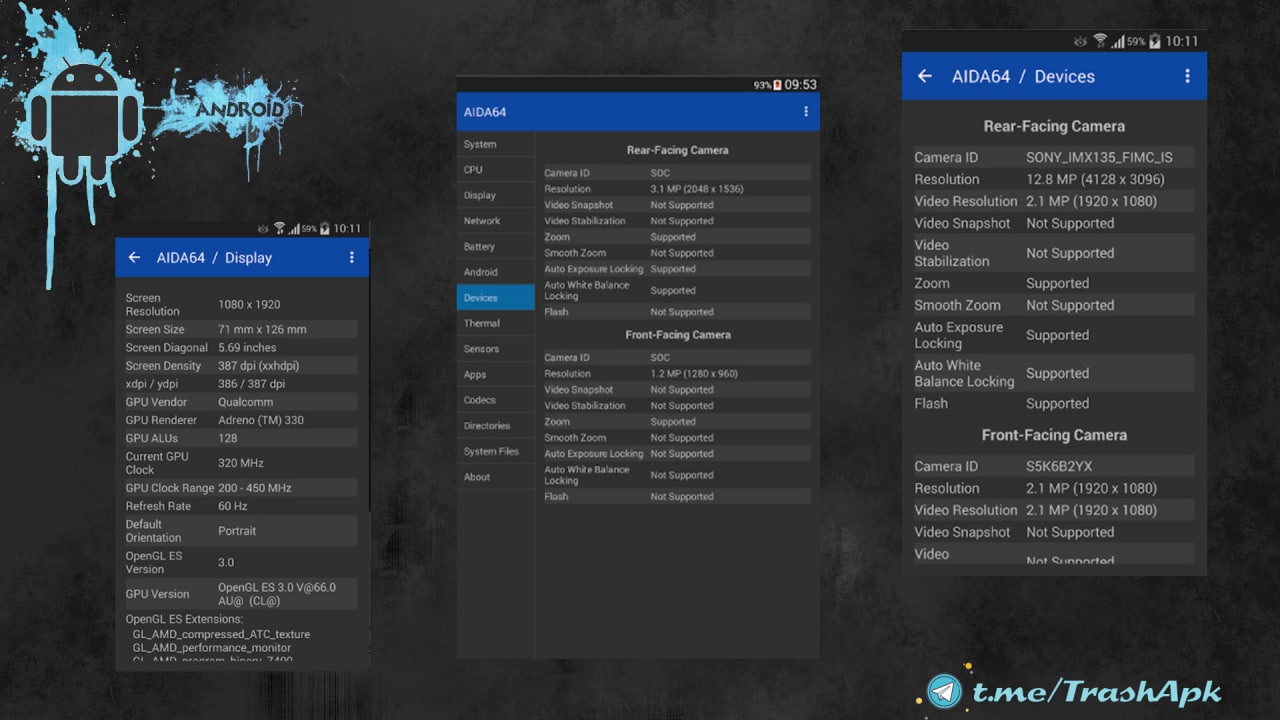Tap the battery icon in the Devices status bar
The height and width of the screenshot is (720, 1280).
1155,41
